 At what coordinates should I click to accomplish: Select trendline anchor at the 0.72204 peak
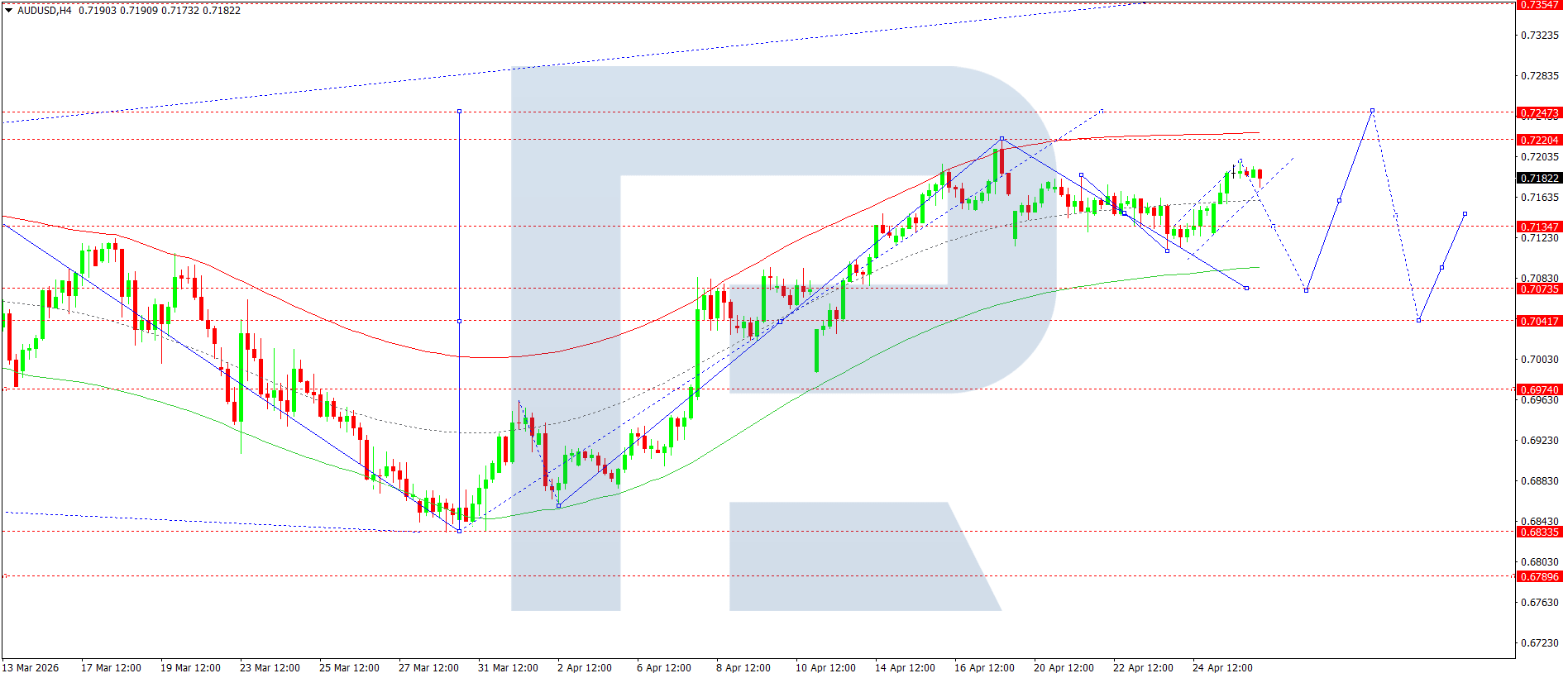click(1002, 139)
